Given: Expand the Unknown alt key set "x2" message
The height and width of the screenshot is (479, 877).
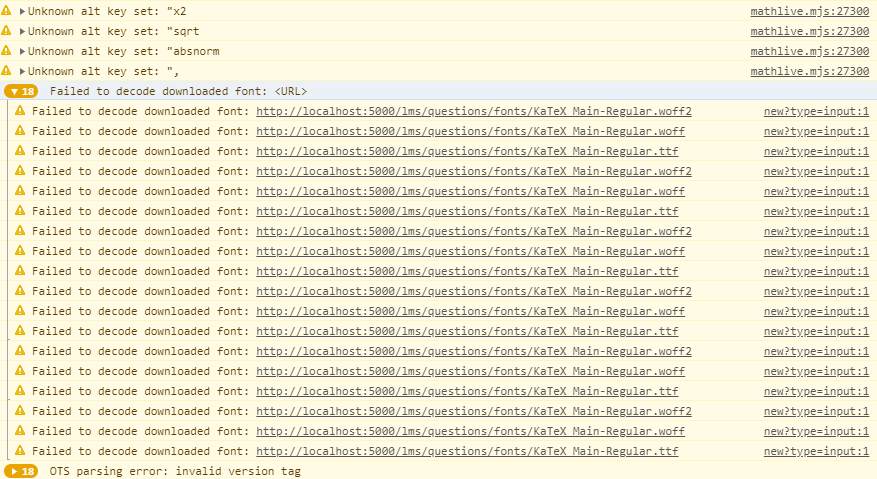Looking at the screenshot, I should coord(22,11).
